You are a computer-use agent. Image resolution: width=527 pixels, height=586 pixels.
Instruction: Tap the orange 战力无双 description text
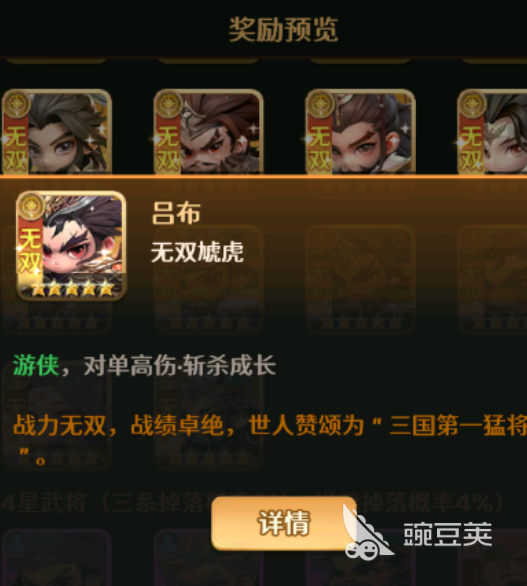pyautogui.click(x=270, y=438)
